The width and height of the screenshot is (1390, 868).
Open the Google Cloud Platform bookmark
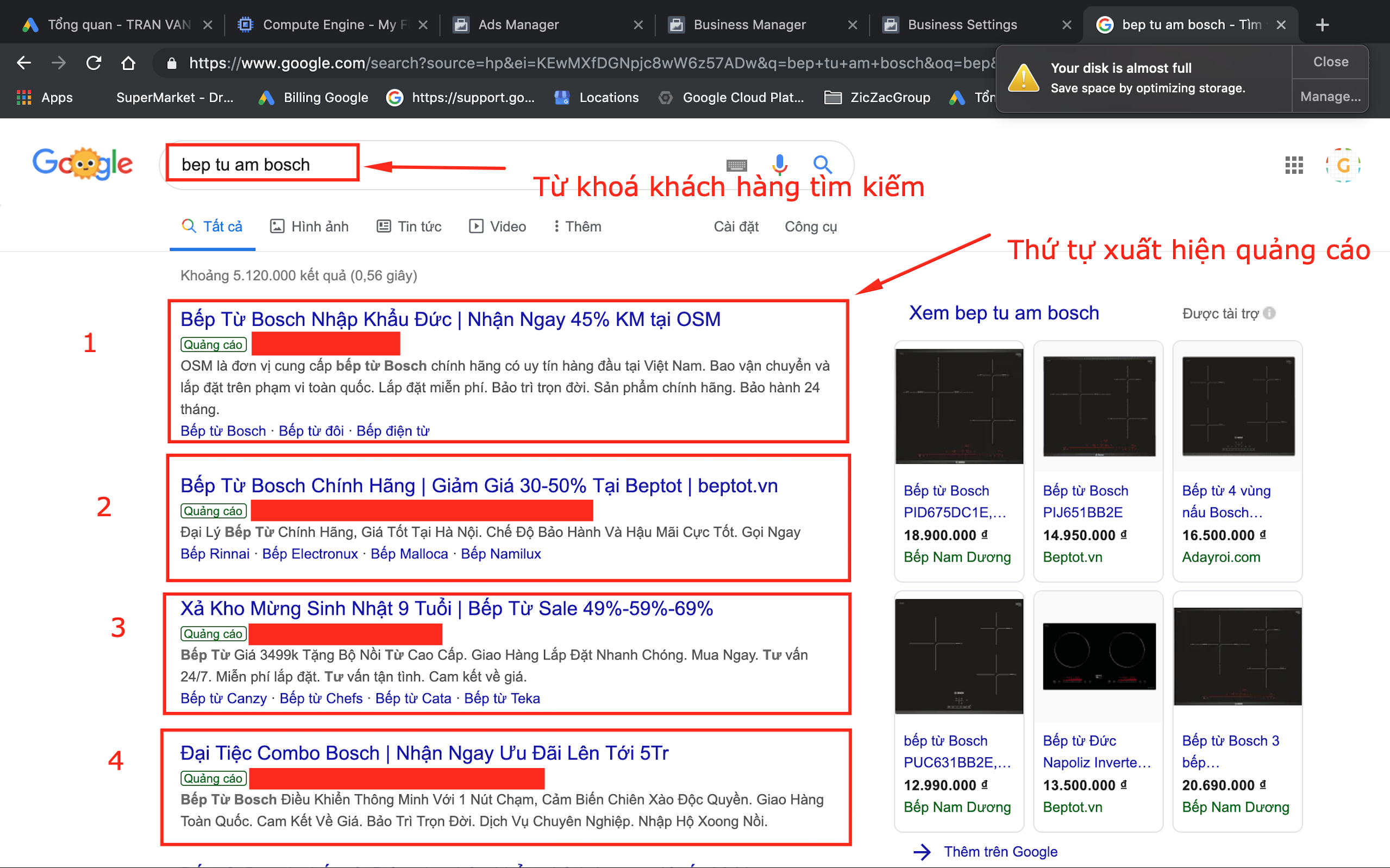(x=731, y=98)
